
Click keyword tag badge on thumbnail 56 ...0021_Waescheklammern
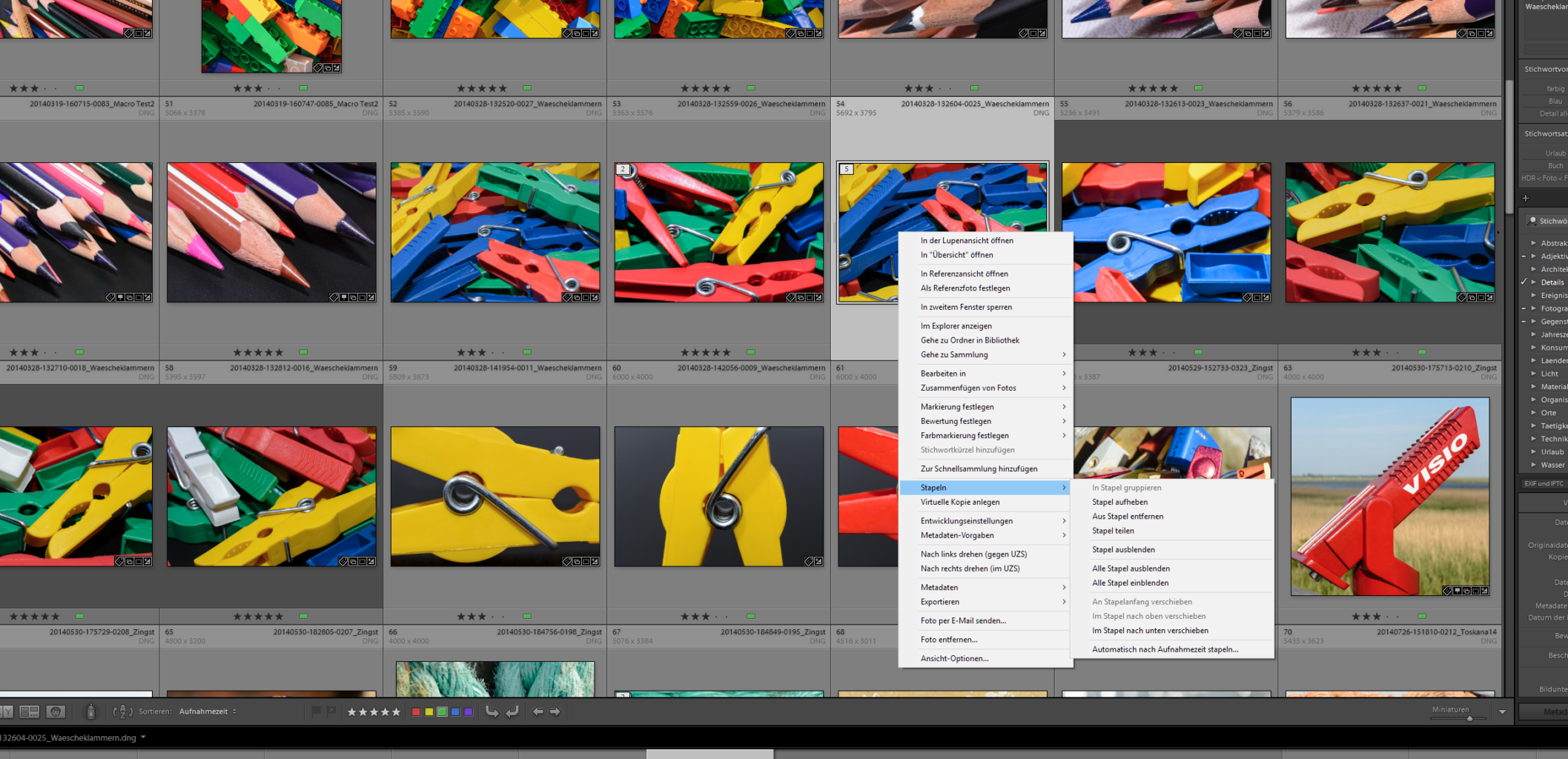1462,297
